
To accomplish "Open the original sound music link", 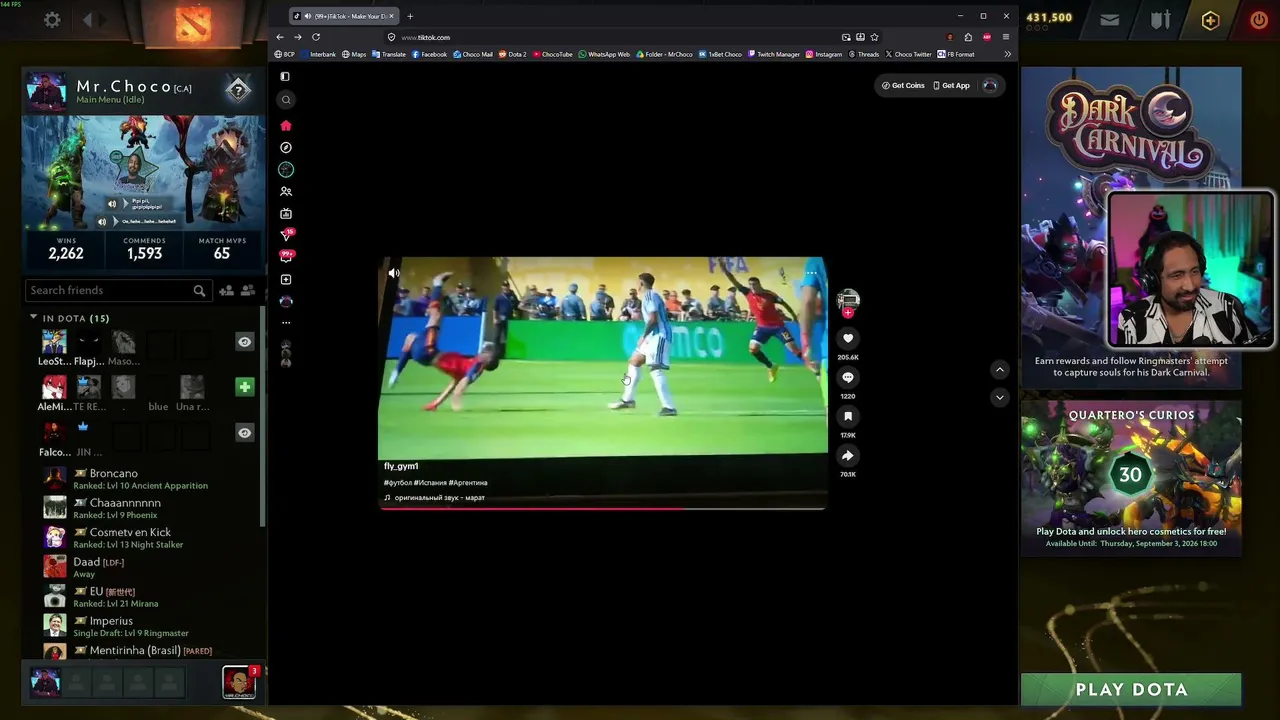I will (x=434, y=497).
